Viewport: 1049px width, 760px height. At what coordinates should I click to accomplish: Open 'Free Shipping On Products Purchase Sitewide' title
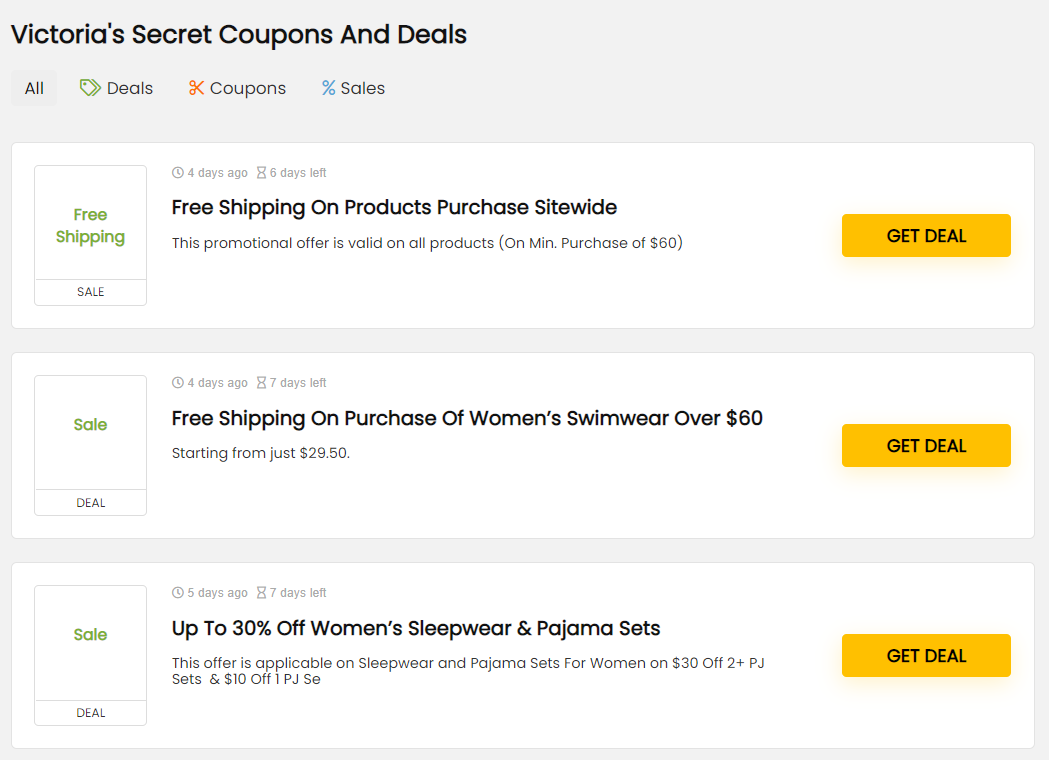[x=394, y=208]
